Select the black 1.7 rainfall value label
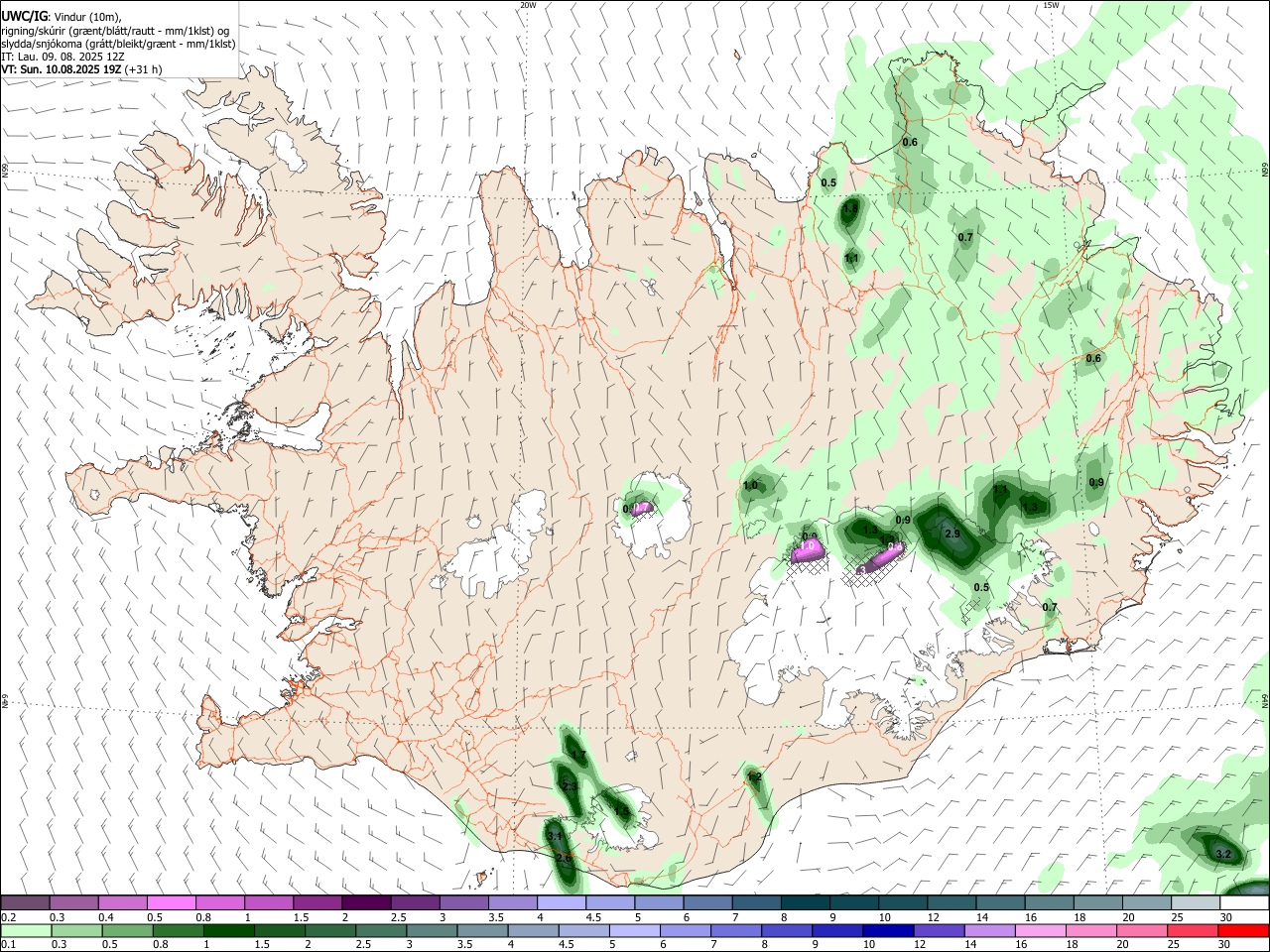 (x=579, y=757)
